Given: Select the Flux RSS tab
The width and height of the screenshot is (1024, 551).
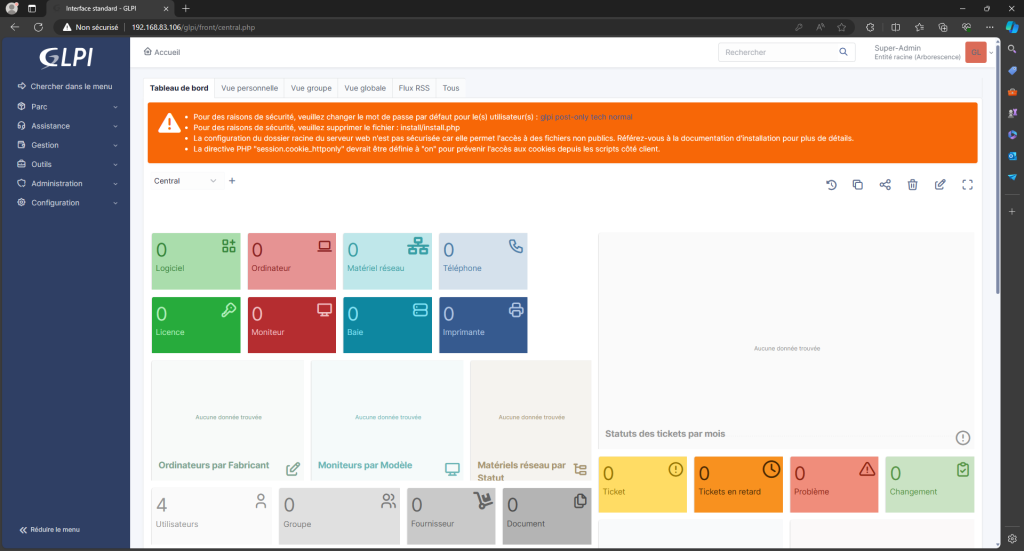Looking at the screenshot, I should point(413,88).
